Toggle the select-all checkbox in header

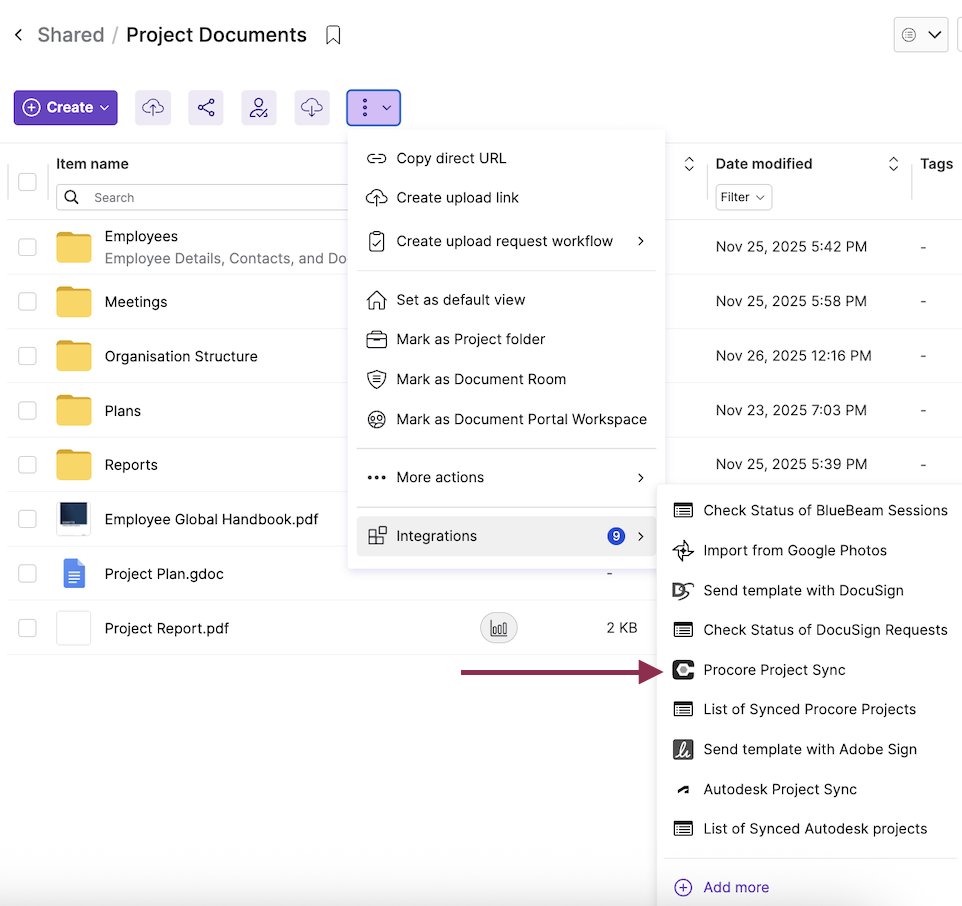27,182
